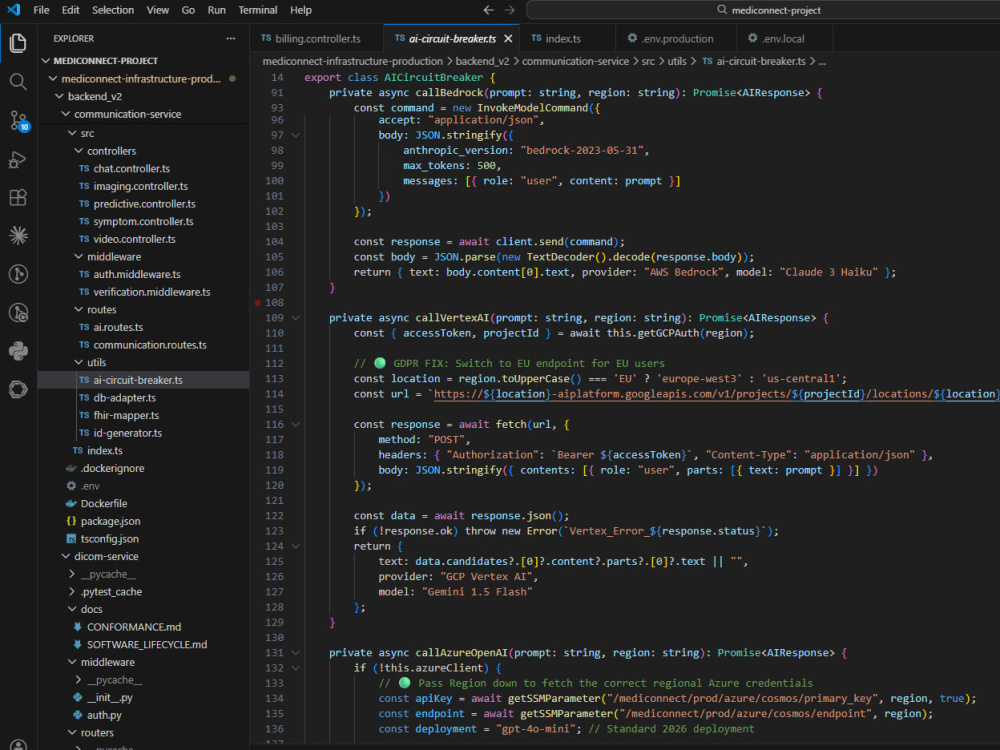1000x750 pixels.
Task: Click backend_v2 in the breadcrumb
Action: tap(482, 61)
